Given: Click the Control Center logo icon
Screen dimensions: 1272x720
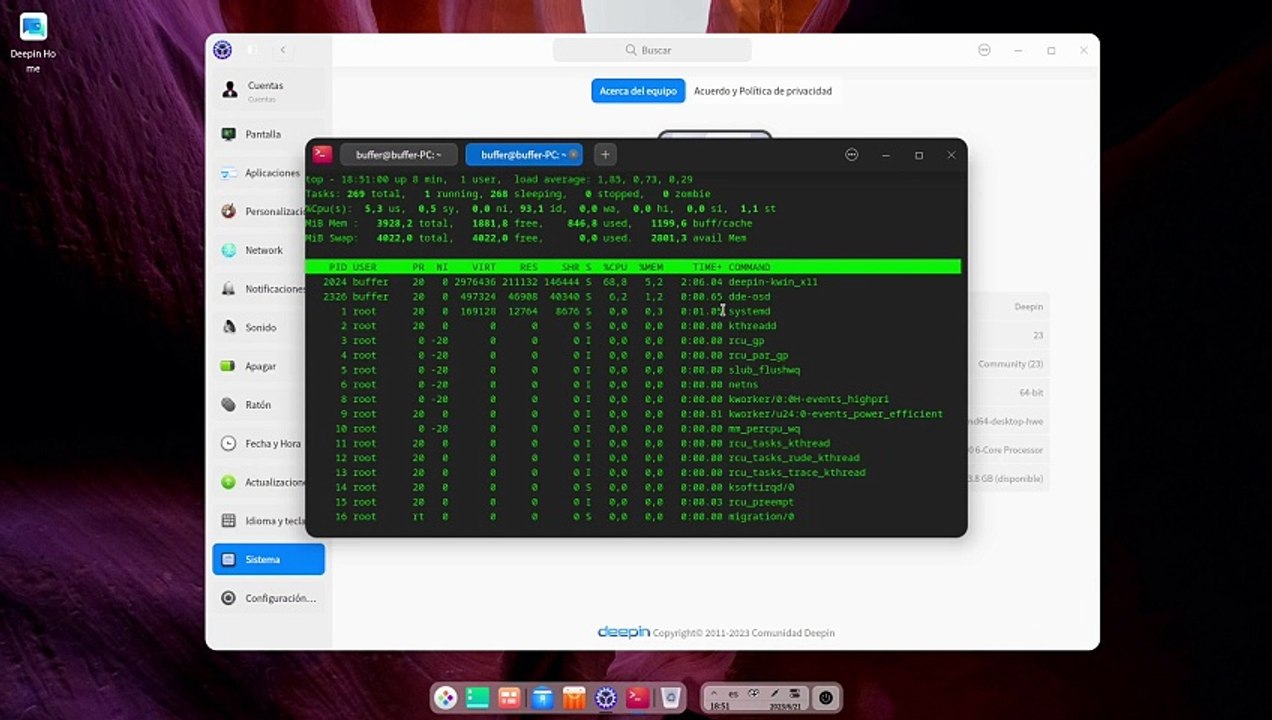Looking at the screenshot, I should coord(223,50).
